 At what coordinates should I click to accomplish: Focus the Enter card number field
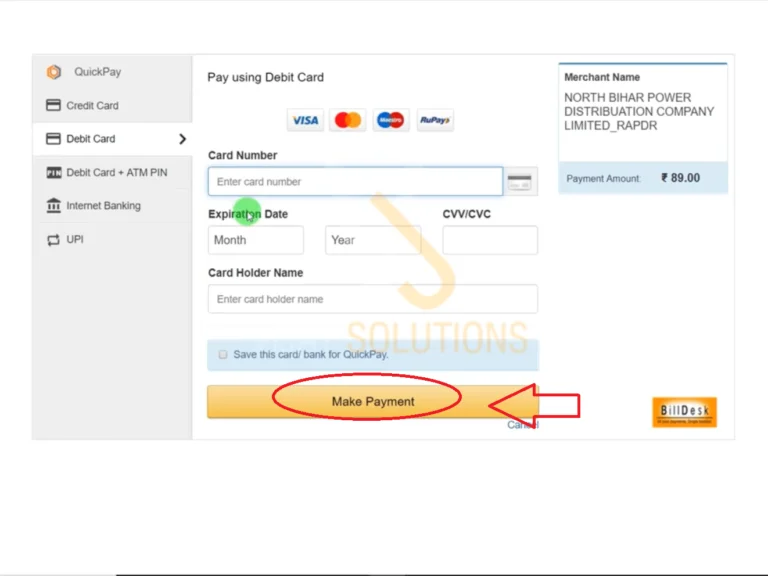tap(356, 182)
